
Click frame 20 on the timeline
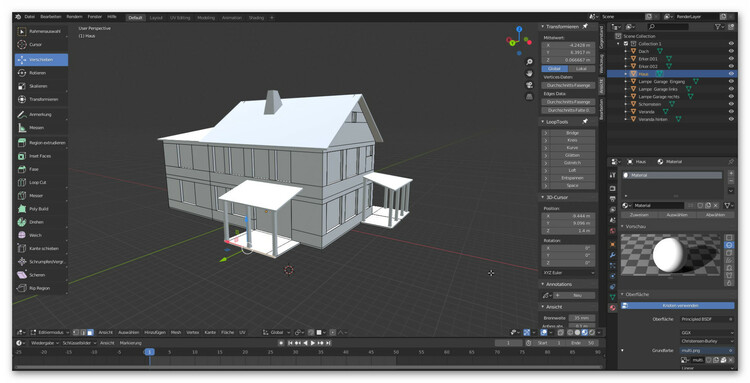click(245, 352)
